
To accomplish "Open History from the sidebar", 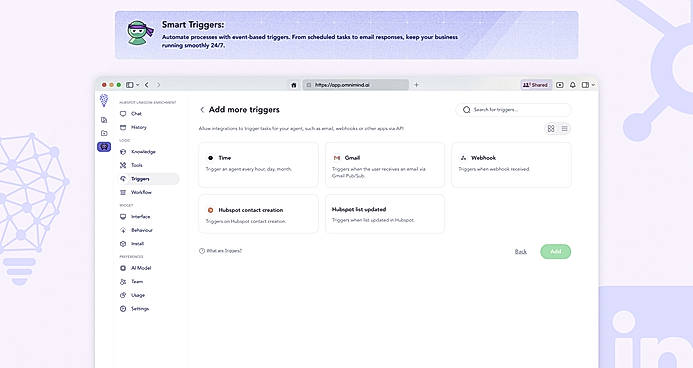I will [138, 127].
